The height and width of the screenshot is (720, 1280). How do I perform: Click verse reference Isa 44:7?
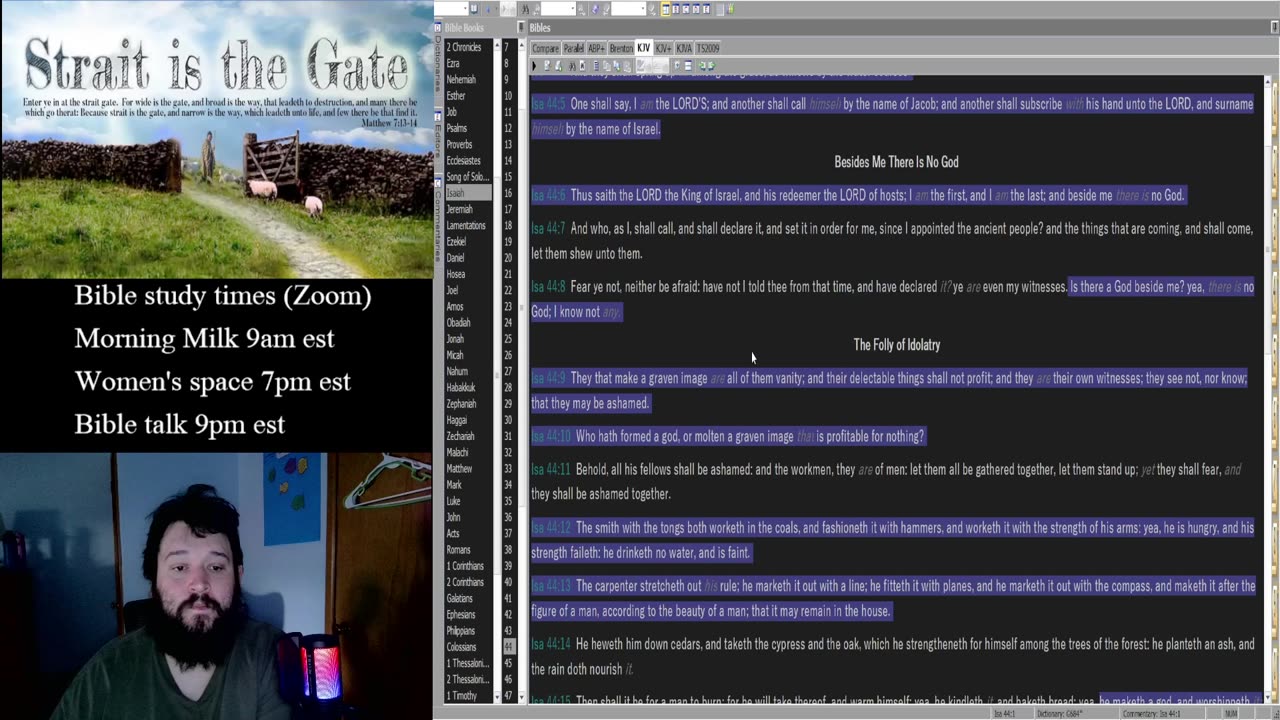(x=548, y=229)
